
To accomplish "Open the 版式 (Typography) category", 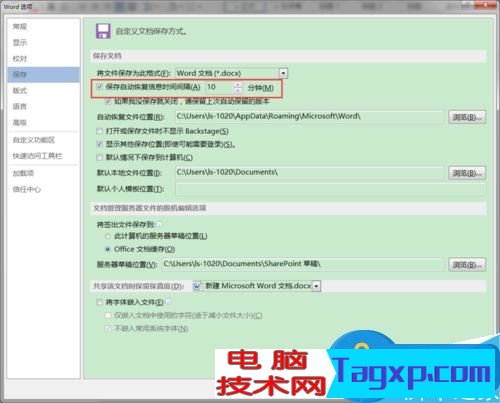I will [20, 90].
